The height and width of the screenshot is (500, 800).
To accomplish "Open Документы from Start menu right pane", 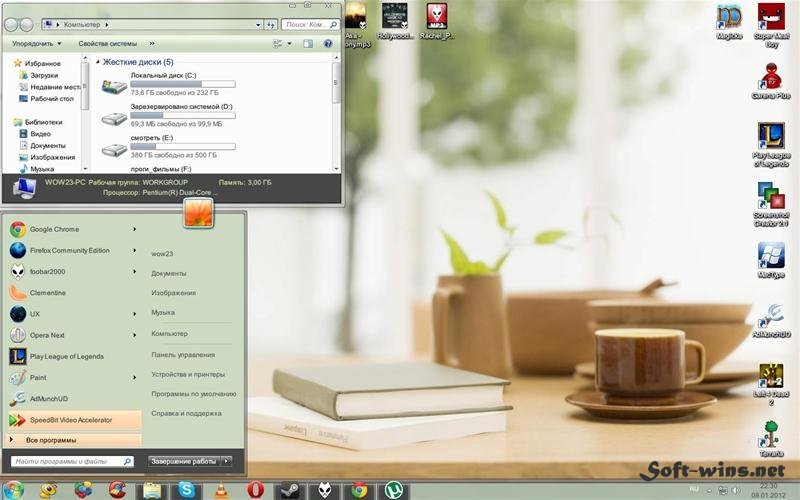I will tap(169, 273).
